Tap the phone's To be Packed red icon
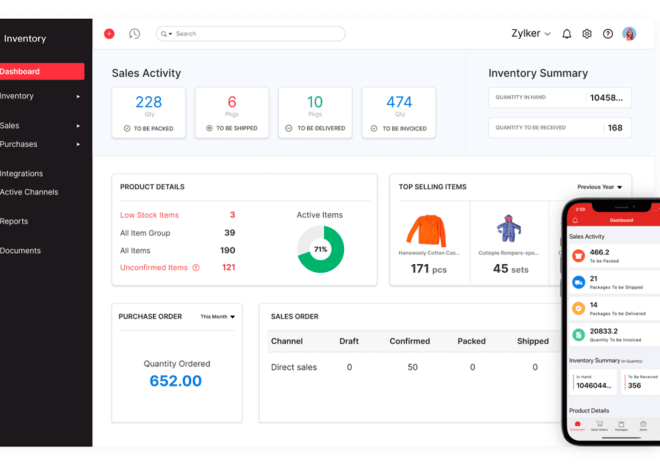Image resolution: width=660 pixels, height=470 pixels. click(x=579, y=256)
